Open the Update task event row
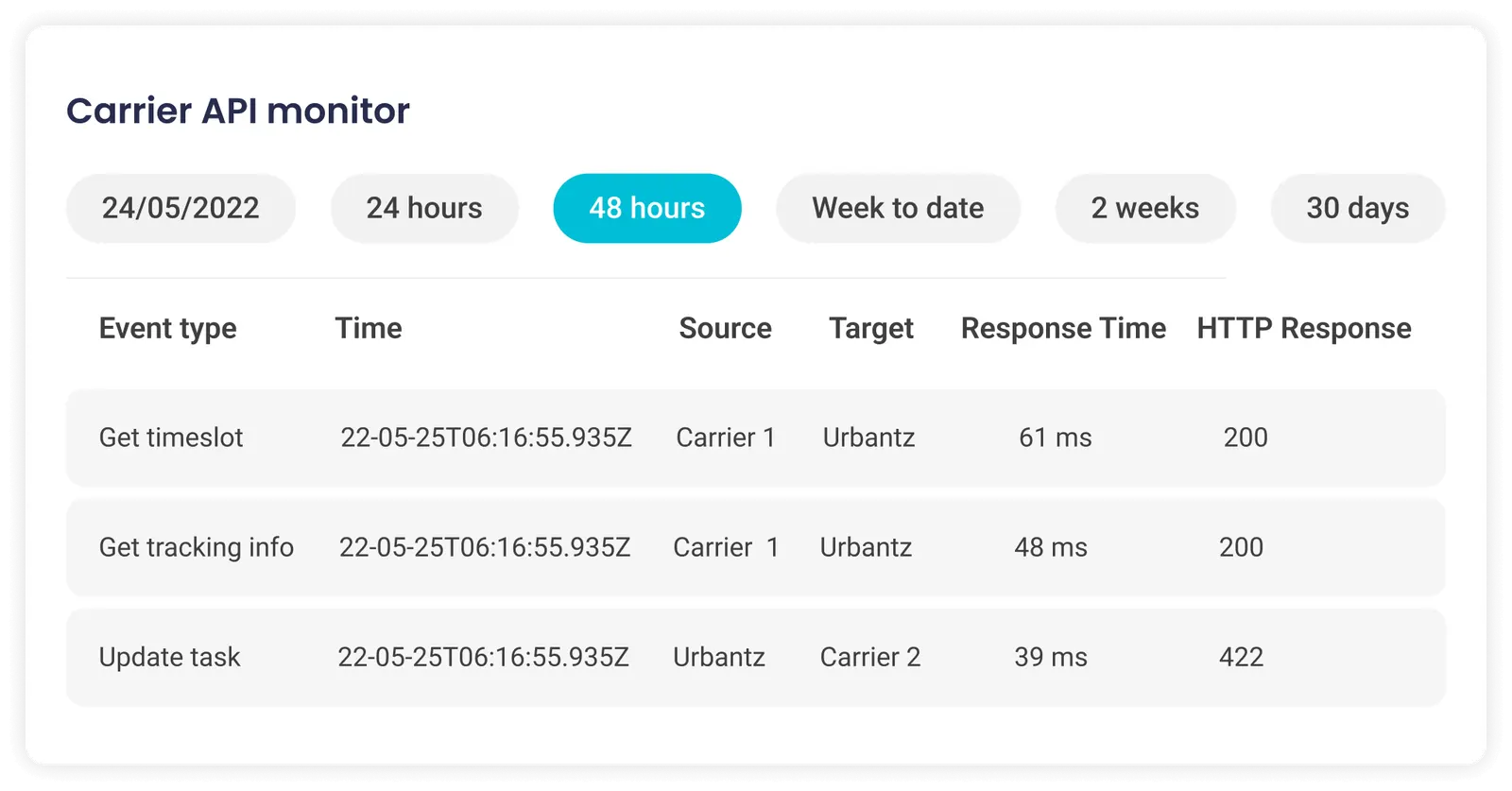 pos(756,657)
